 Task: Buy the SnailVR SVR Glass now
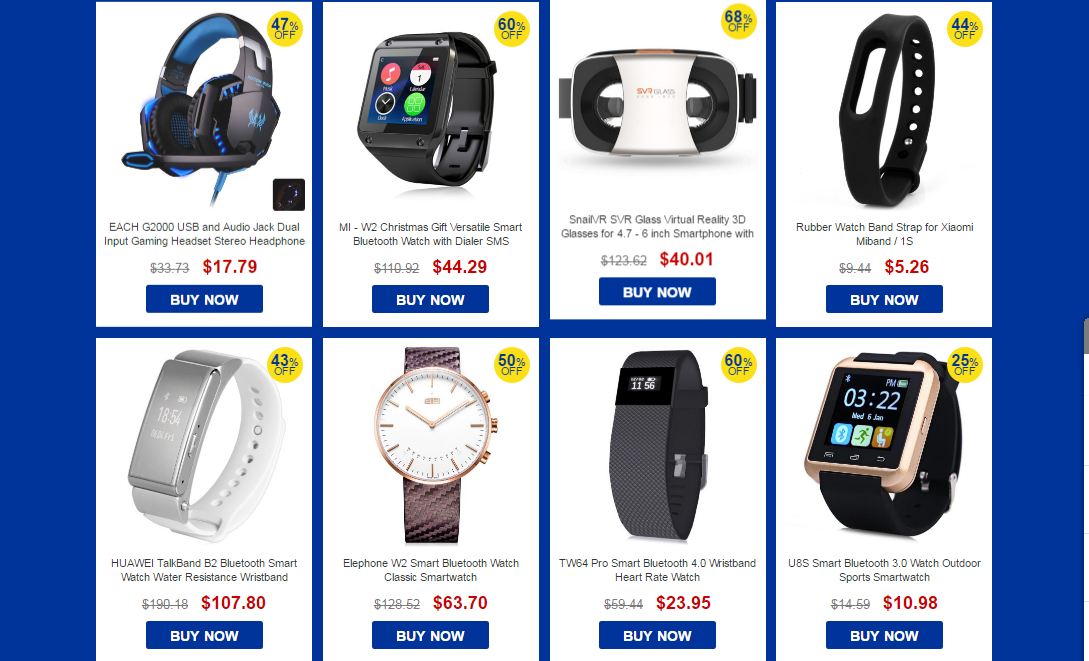[657, 292]
